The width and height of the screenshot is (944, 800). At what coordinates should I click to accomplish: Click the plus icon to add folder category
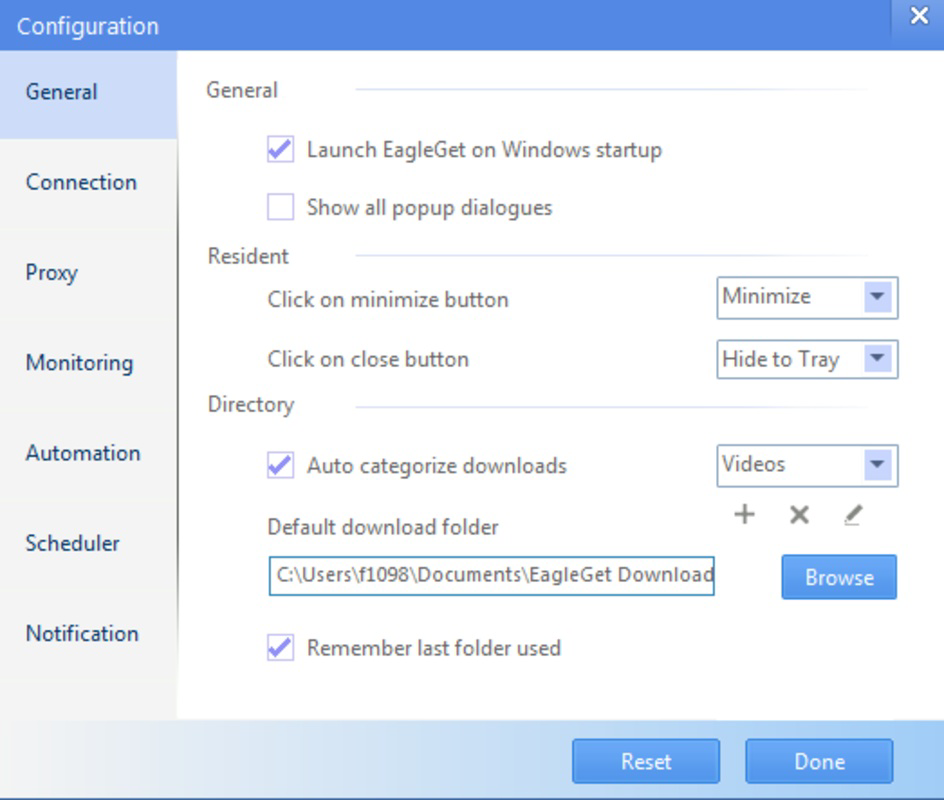click(745, 514)
